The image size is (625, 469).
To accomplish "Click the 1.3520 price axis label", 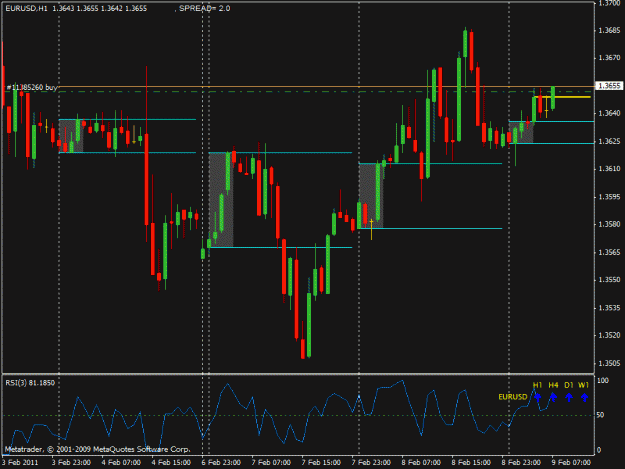I will click(x=609, y=335).
